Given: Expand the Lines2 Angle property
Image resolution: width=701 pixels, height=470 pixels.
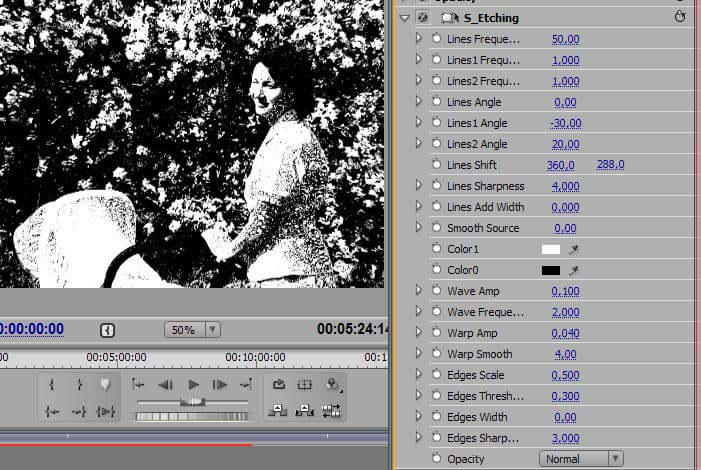Looking at the screenshot, I should coord(419,143).
